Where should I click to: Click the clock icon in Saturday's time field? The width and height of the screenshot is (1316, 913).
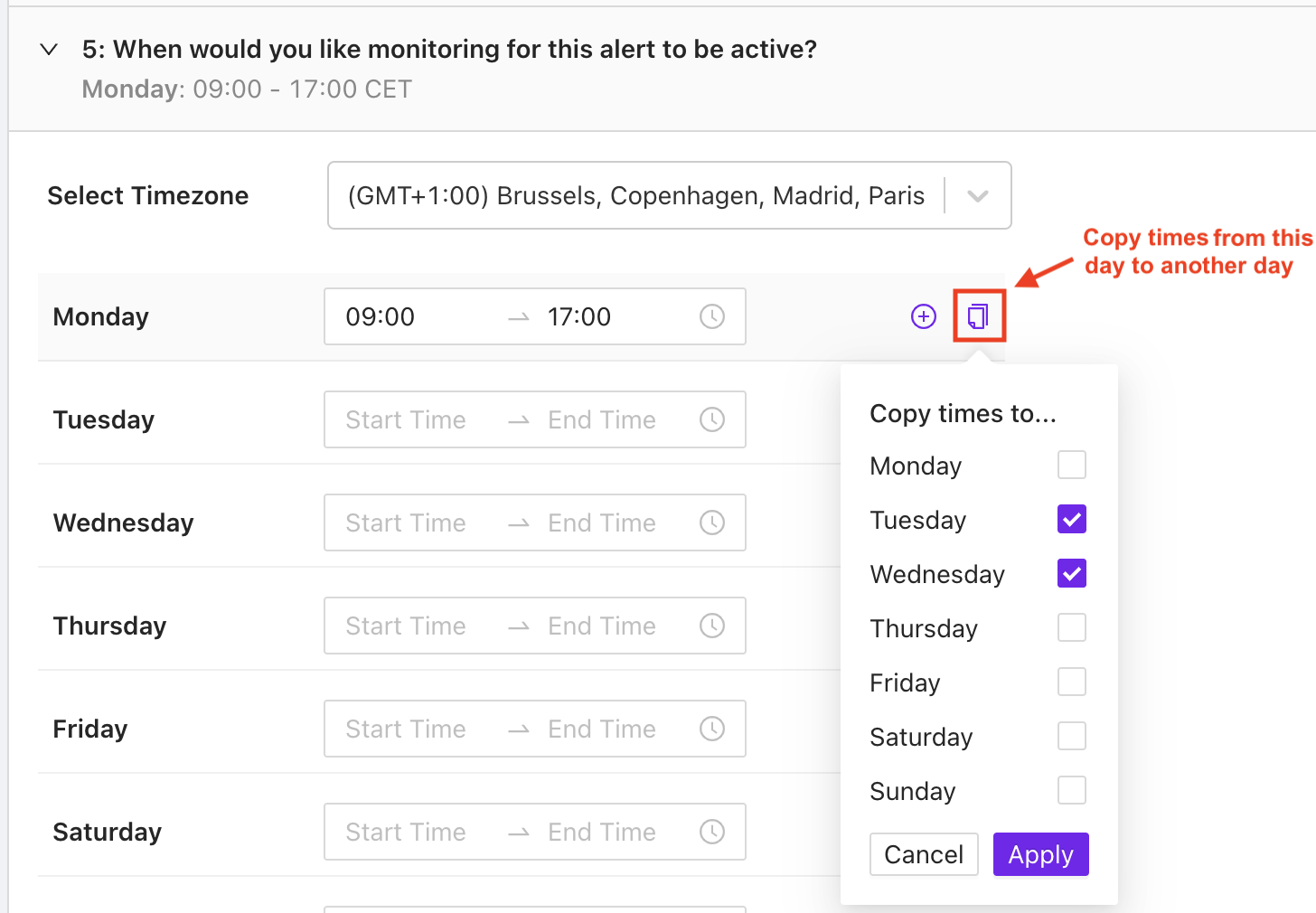point(712,832)
